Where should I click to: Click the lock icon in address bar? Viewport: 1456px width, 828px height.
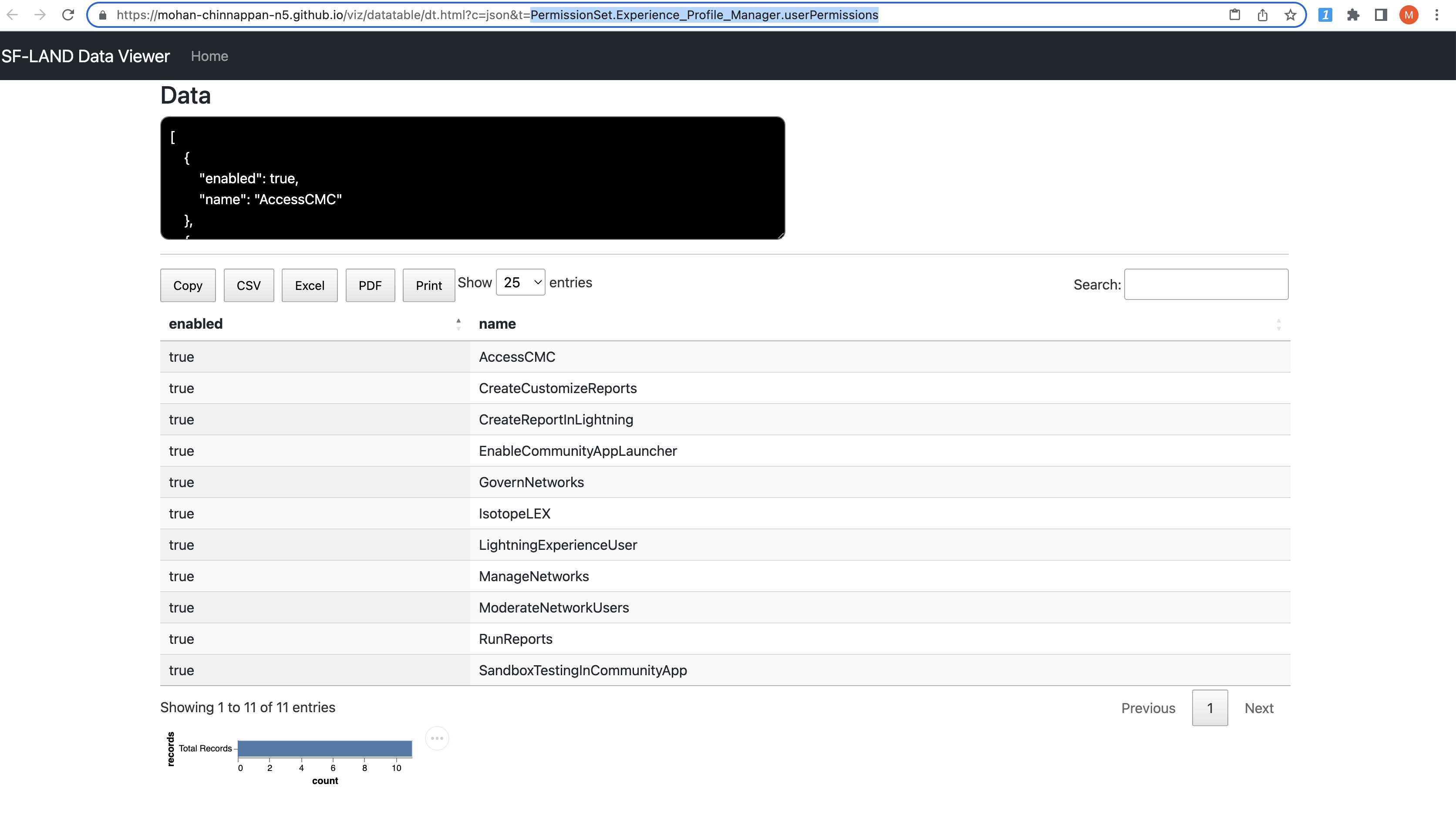103,15
